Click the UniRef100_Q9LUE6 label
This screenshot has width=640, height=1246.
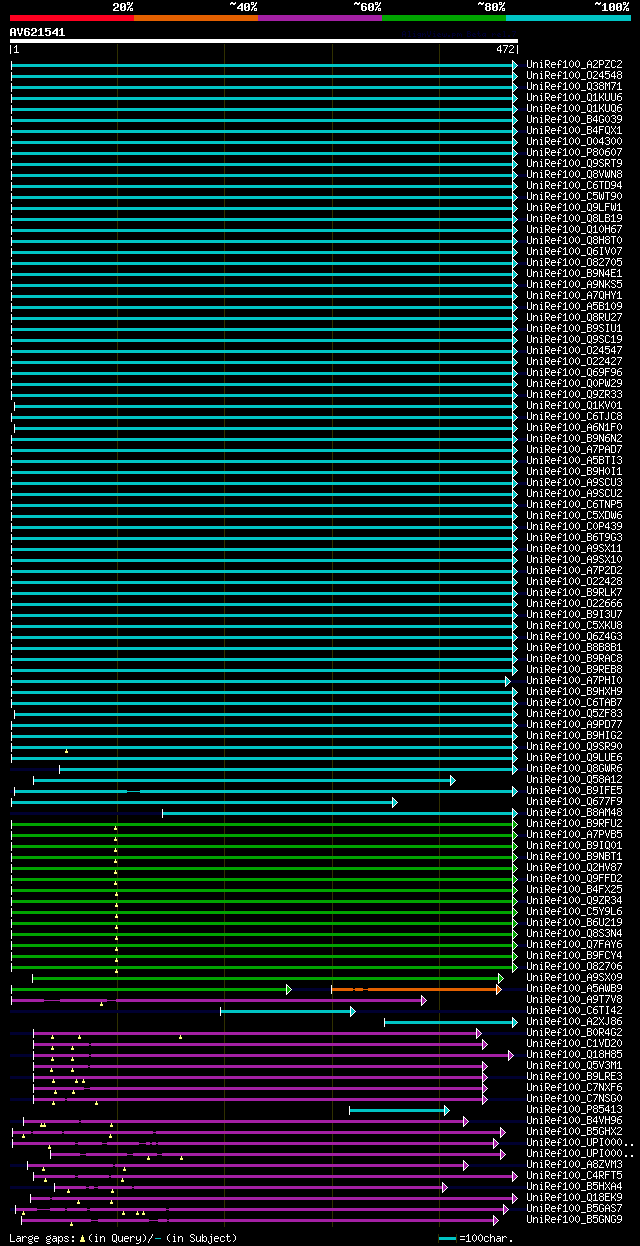(574, 758)
